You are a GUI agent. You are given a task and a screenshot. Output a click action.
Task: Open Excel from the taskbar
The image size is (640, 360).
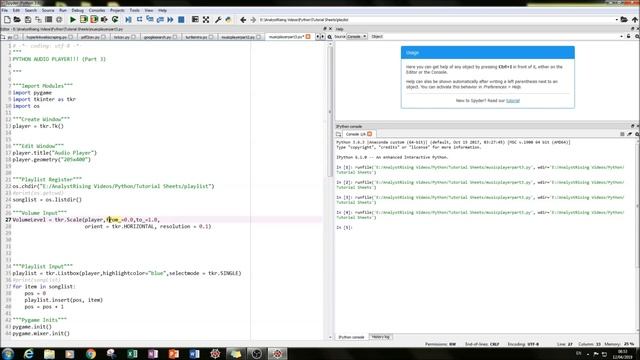coord(132,353)
